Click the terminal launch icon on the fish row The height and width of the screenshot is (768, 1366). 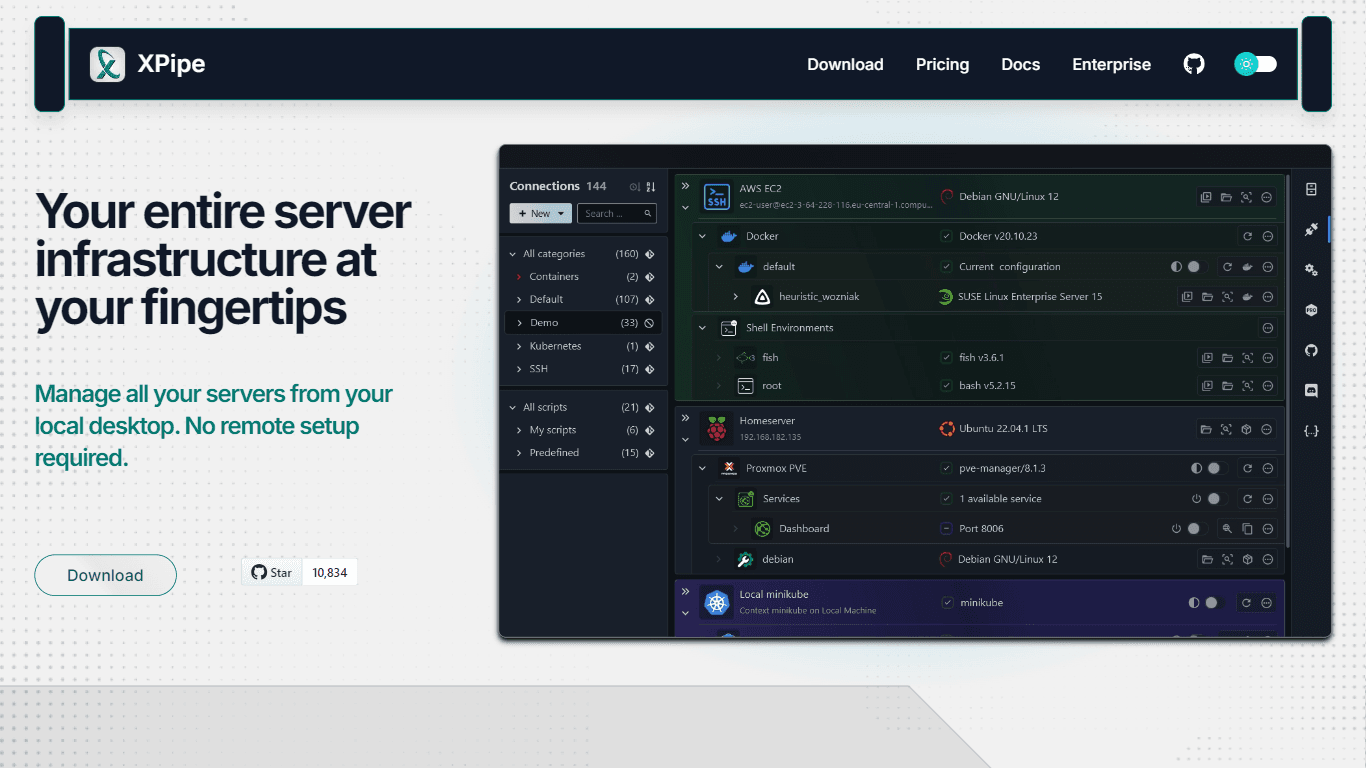pyautogui.click(x=1206, y=358)
